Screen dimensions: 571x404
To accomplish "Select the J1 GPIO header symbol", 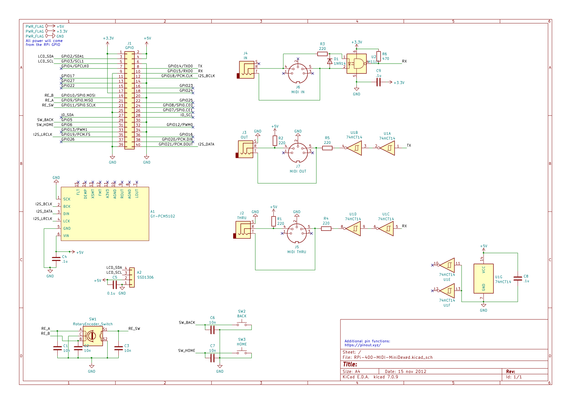I will [x=129, y=100].
